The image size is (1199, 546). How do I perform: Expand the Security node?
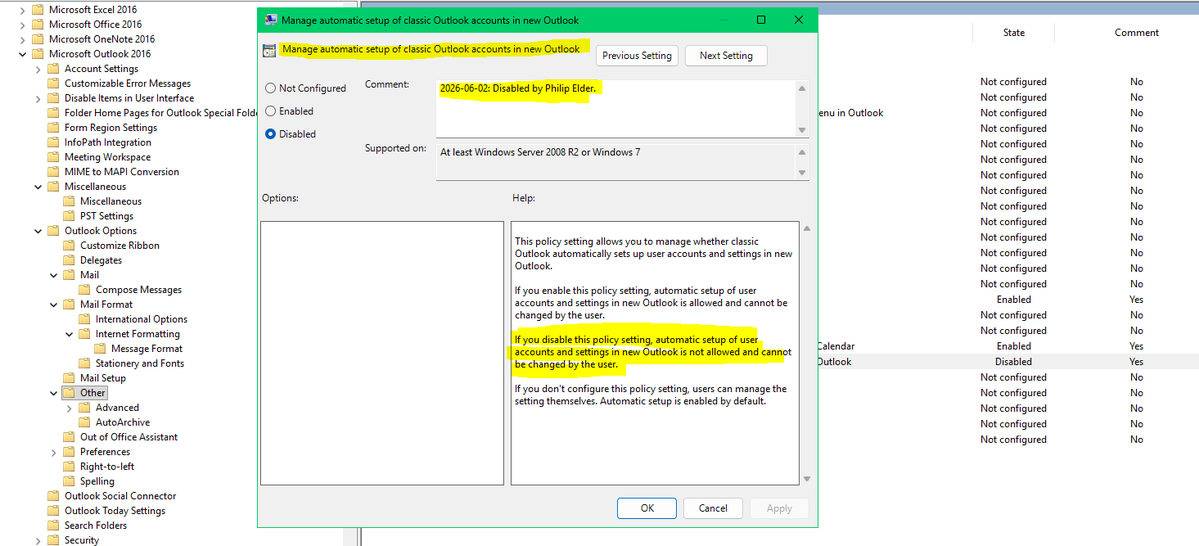[x=38, y=540]
